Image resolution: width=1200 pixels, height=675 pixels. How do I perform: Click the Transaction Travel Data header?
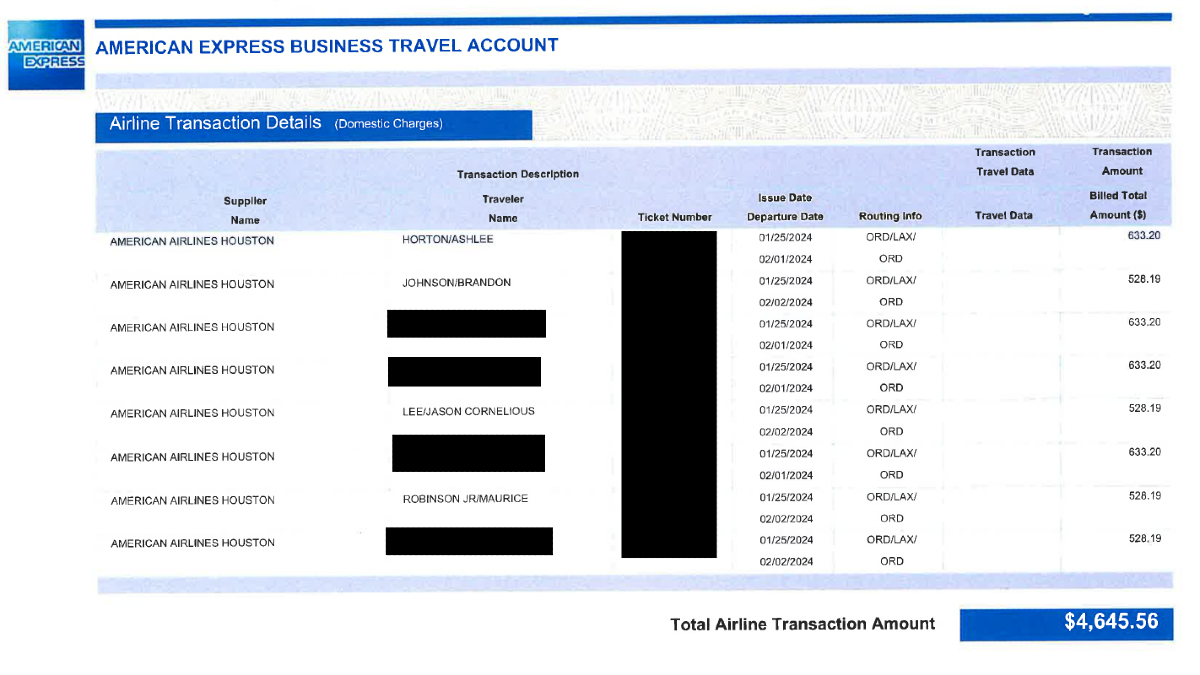(x=1005, y=162)
